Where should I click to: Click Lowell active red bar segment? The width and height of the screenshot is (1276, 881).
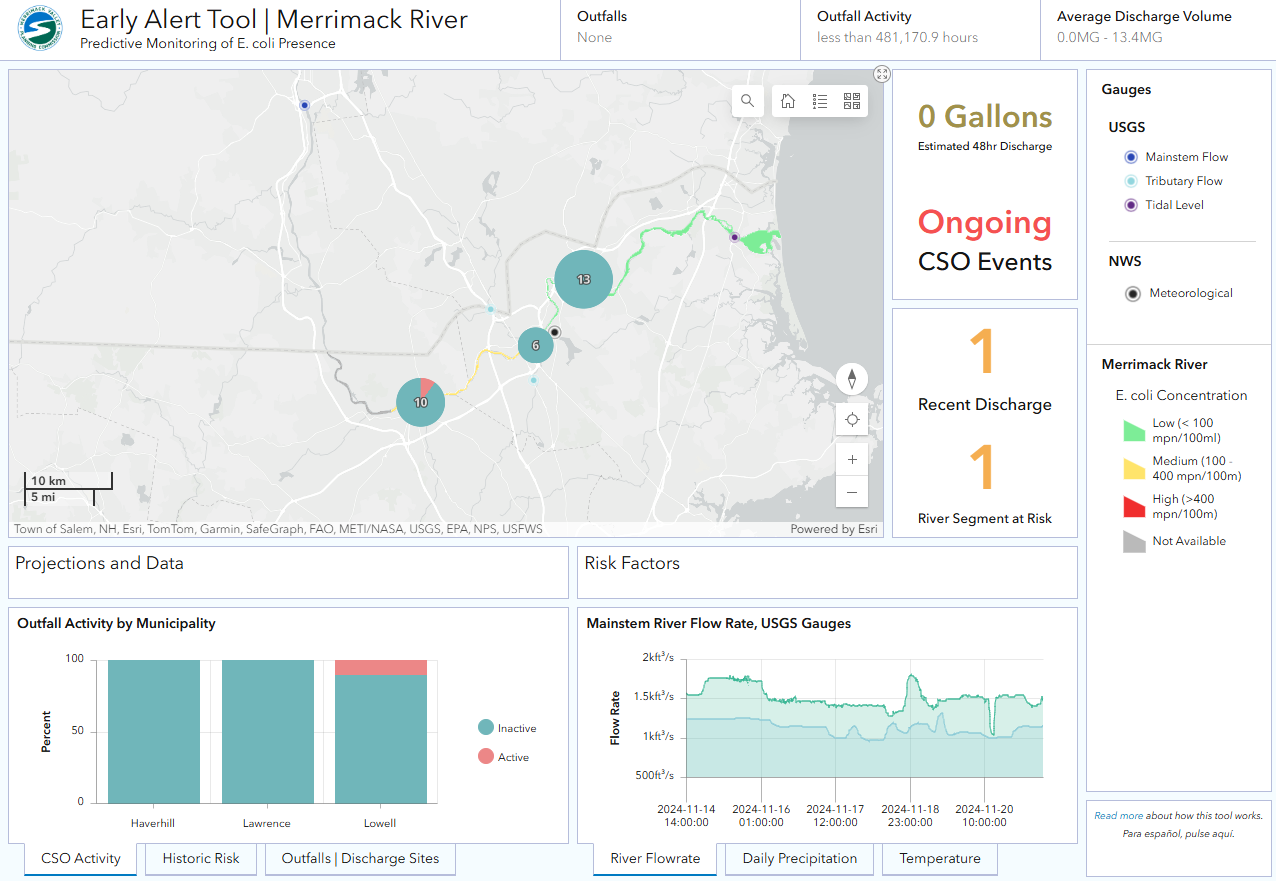point(381,667)
